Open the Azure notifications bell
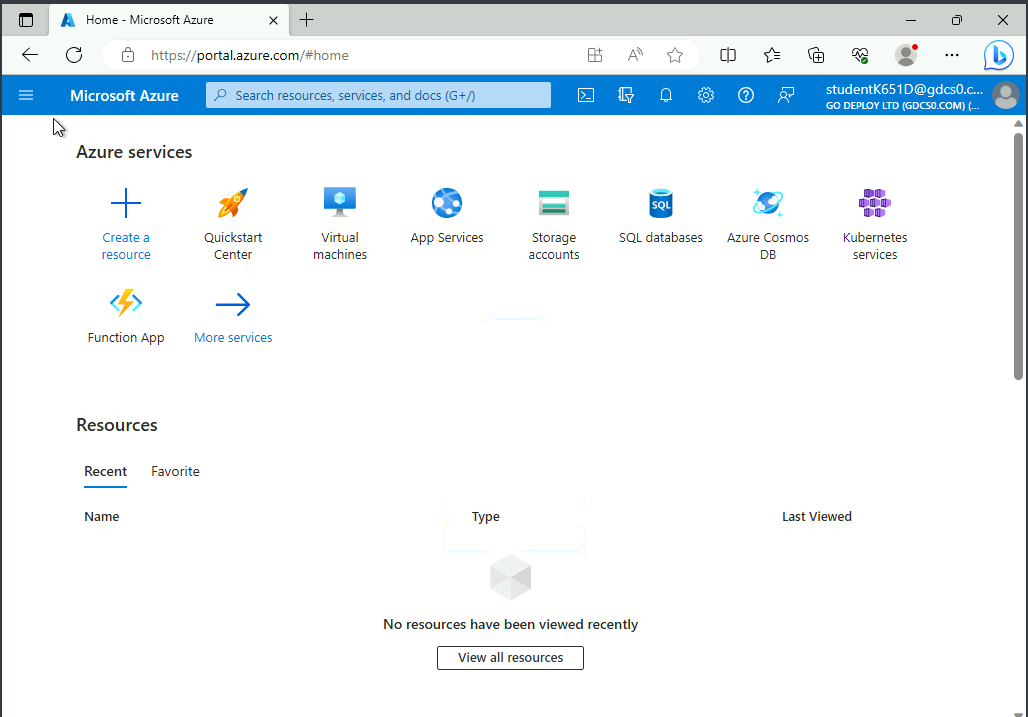This screenshot has height=717, width=1028. pos(666,95)
